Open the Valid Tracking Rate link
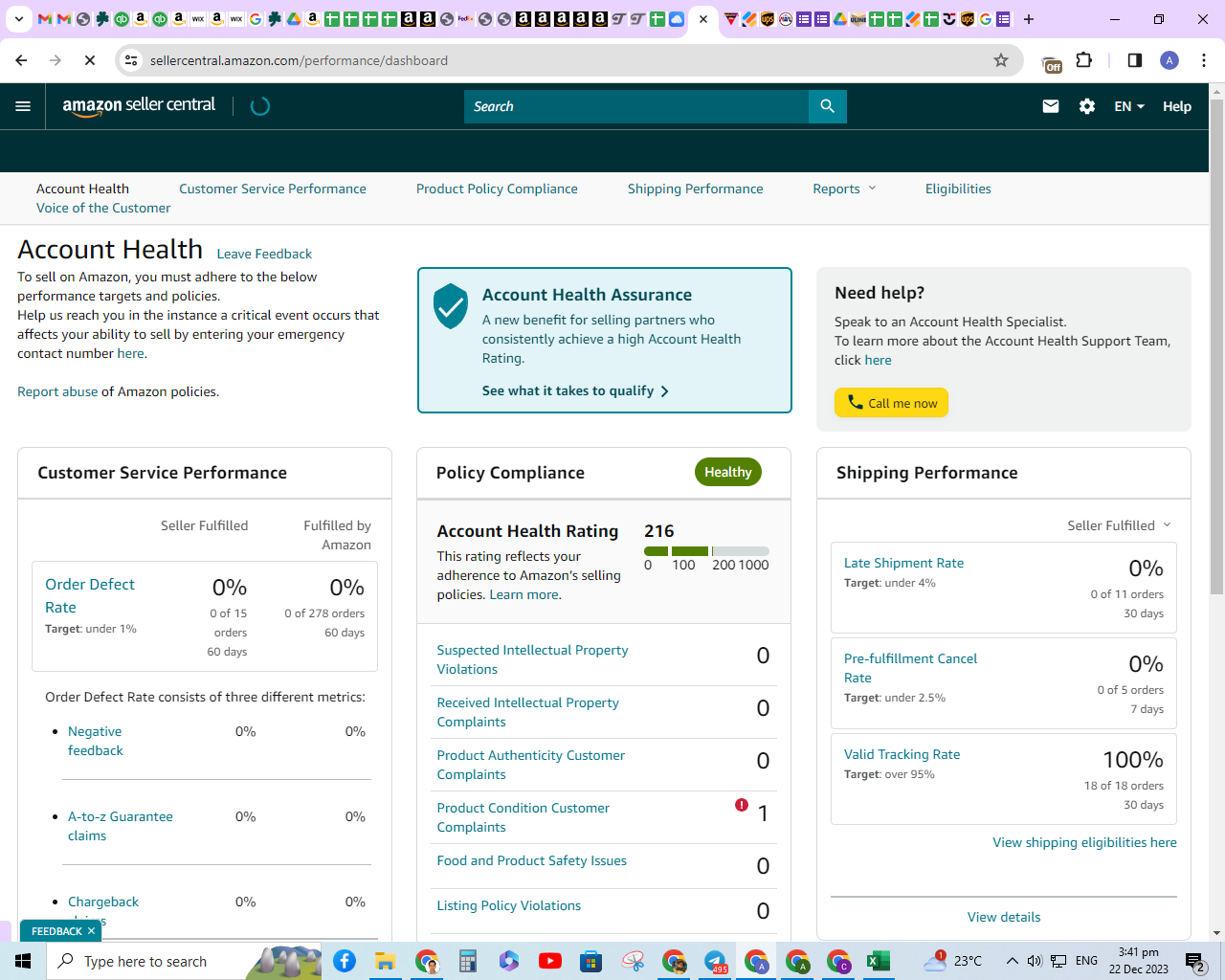1225x980 pixels. pyautogui.click(x=902, y=754)
